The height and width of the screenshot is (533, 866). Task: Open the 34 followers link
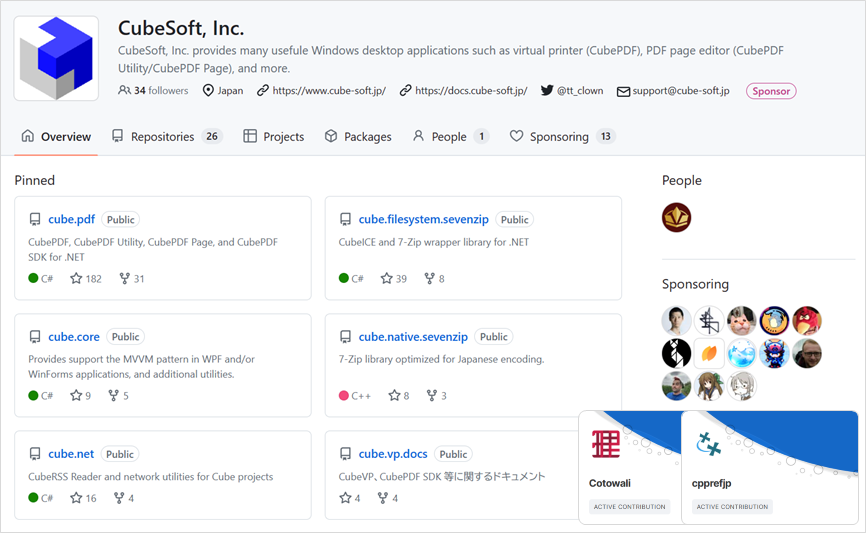[x=153, y=91]
